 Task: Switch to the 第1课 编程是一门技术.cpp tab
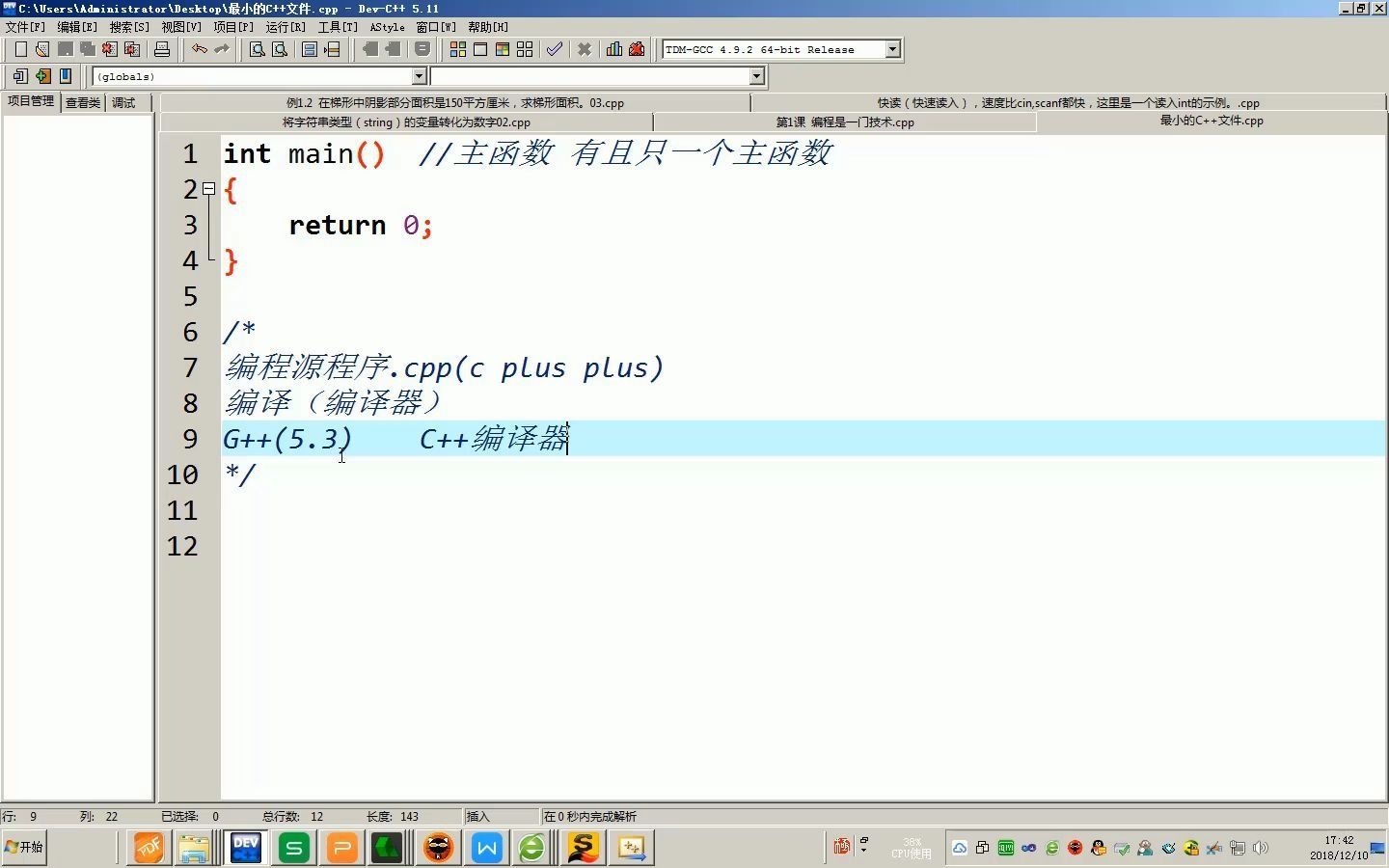click(x=845, y=122)
